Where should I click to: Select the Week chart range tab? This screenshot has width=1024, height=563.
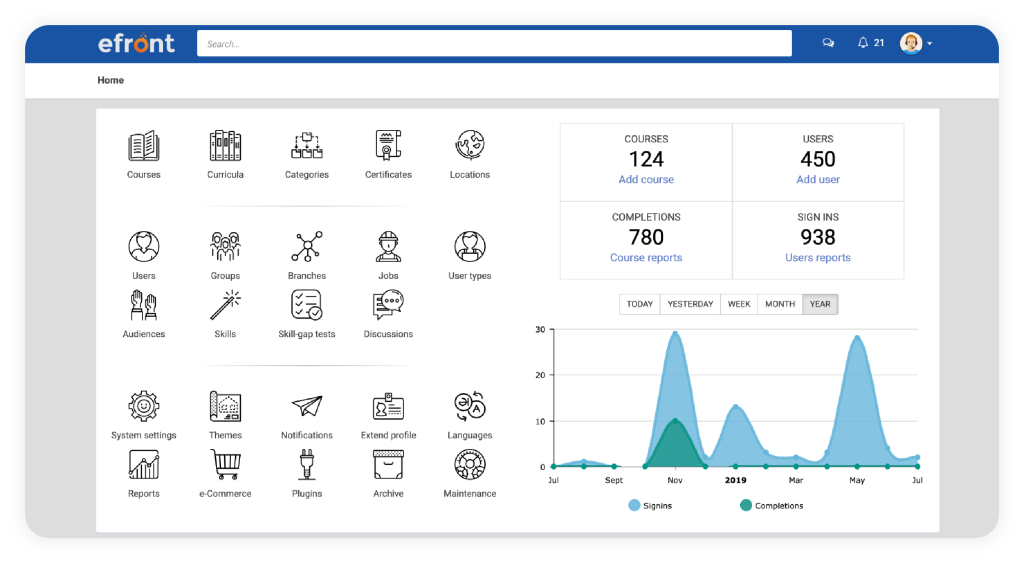(x=738, y=304)
